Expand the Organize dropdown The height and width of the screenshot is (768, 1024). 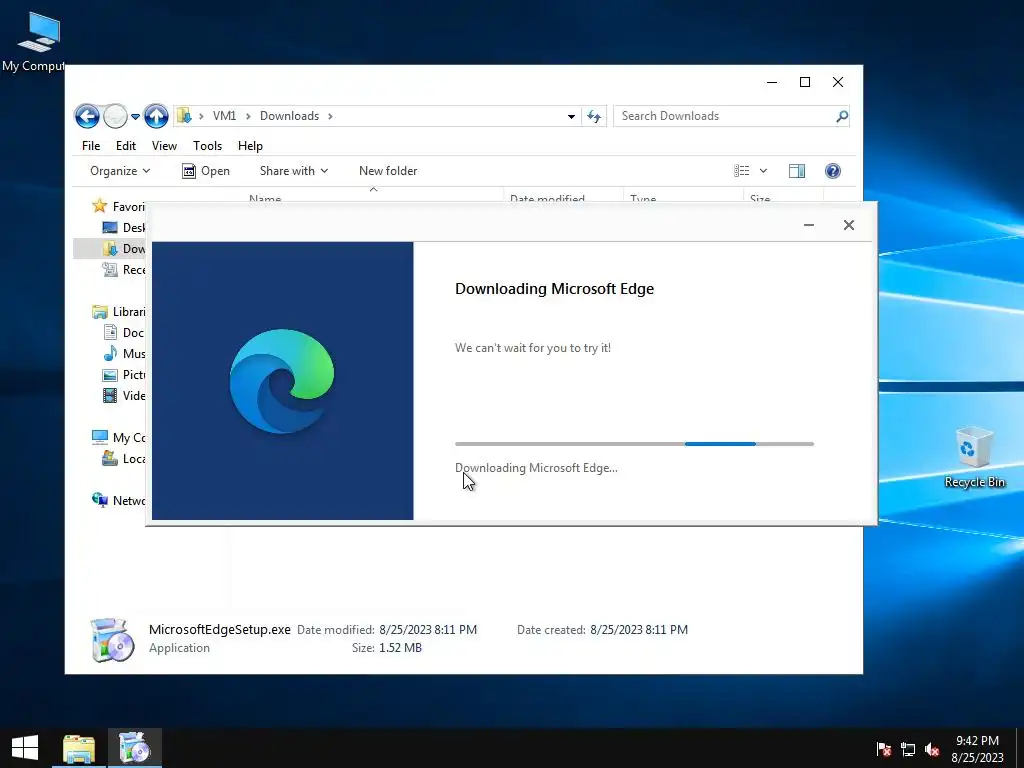click(120, 170)
